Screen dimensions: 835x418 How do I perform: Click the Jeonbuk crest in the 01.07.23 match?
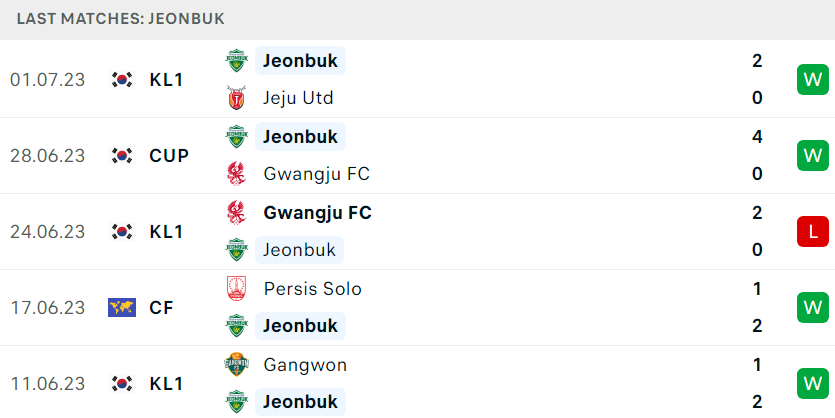[236, 60]
